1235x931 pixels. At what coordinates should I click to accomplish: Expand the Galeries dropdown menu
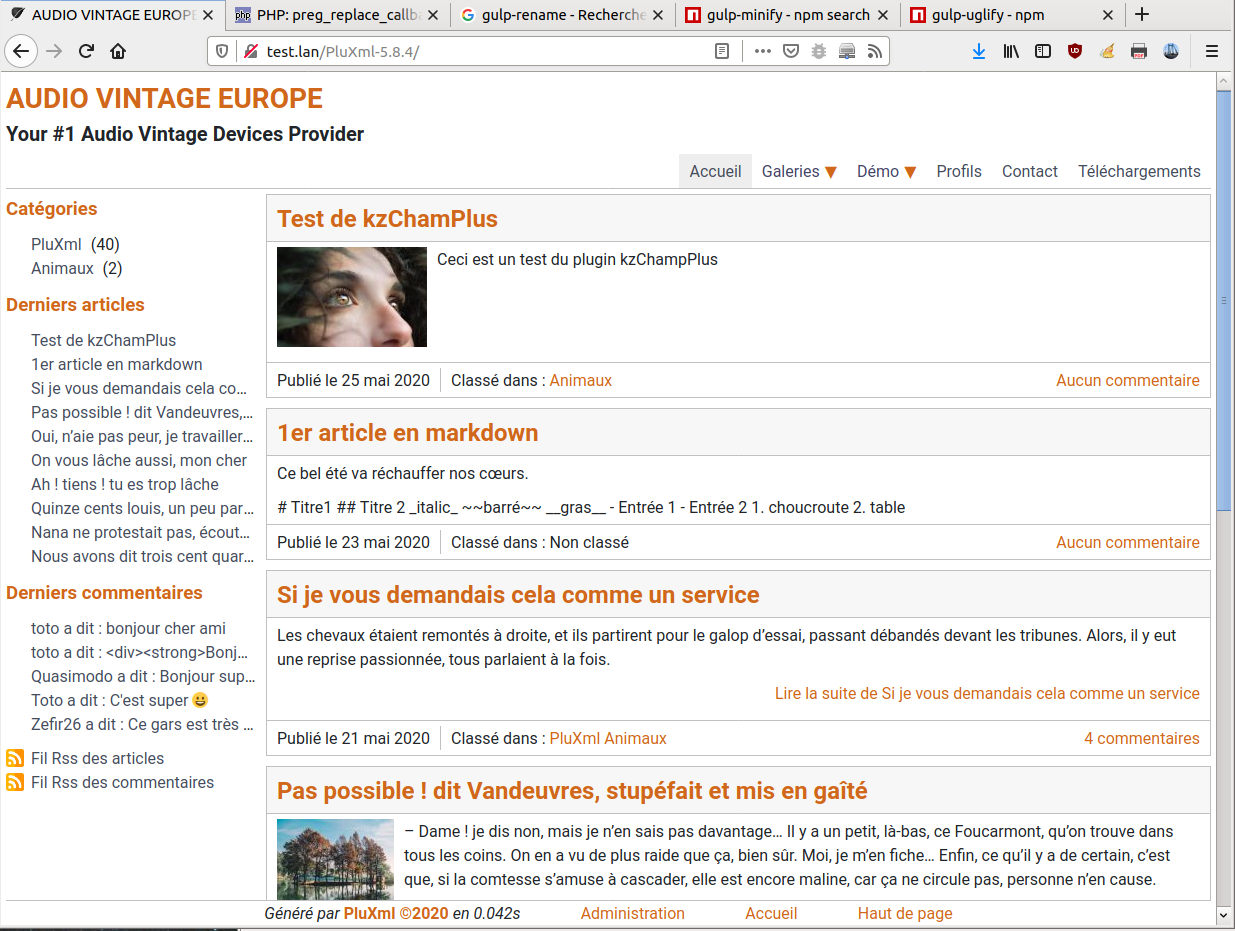tap(799, 171)
